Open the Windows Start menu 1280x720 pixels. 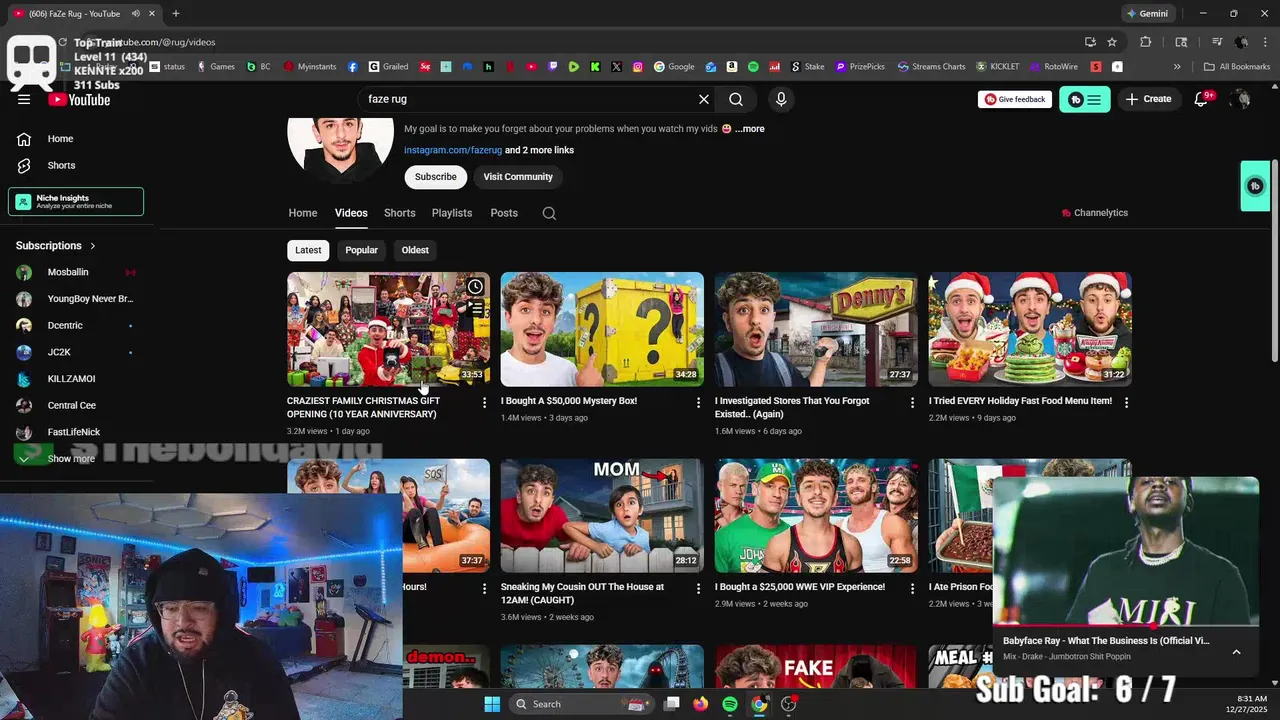pos(492,704)
